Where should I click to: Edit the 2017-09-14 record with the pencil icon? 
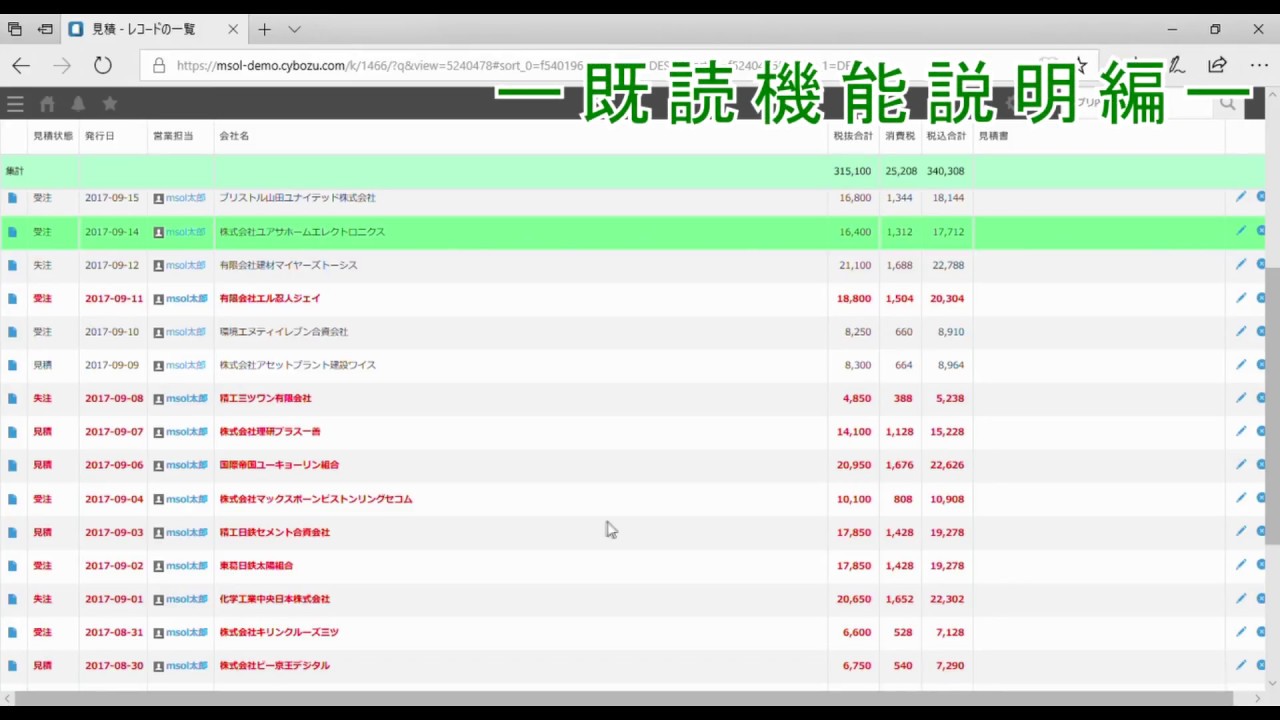click(x=1241, y=231)
